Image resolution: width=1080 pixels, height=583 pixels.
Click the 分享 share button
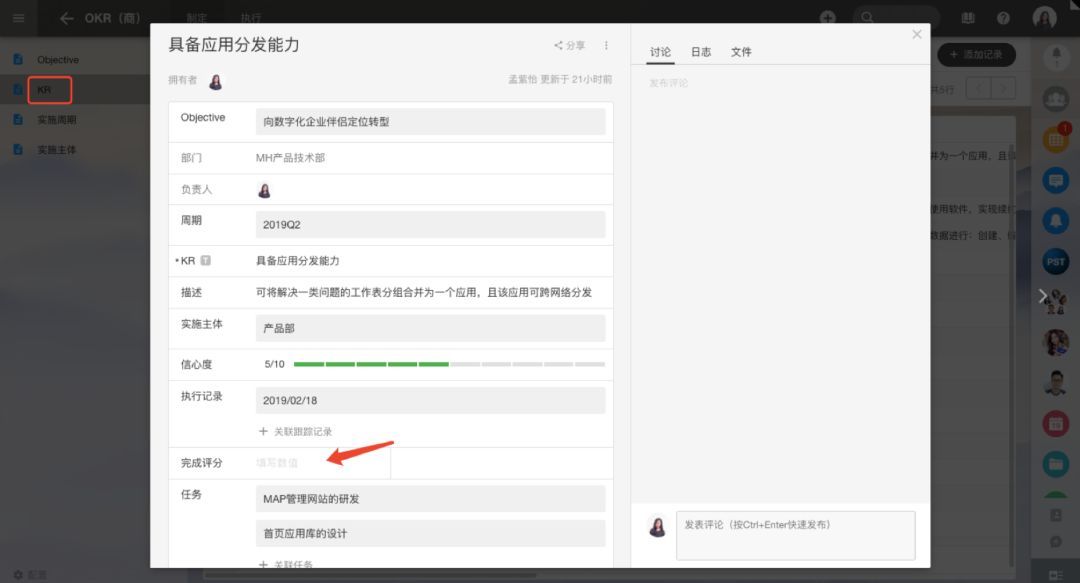coord(570,45)
